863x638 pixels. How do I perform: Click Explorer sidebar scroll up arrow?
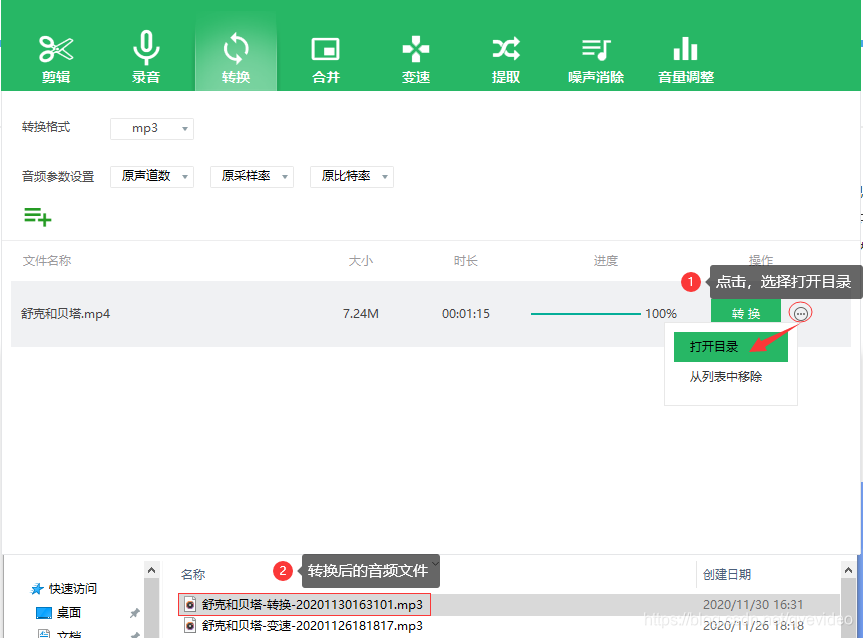pyautogui.click(x=151, y=570)
